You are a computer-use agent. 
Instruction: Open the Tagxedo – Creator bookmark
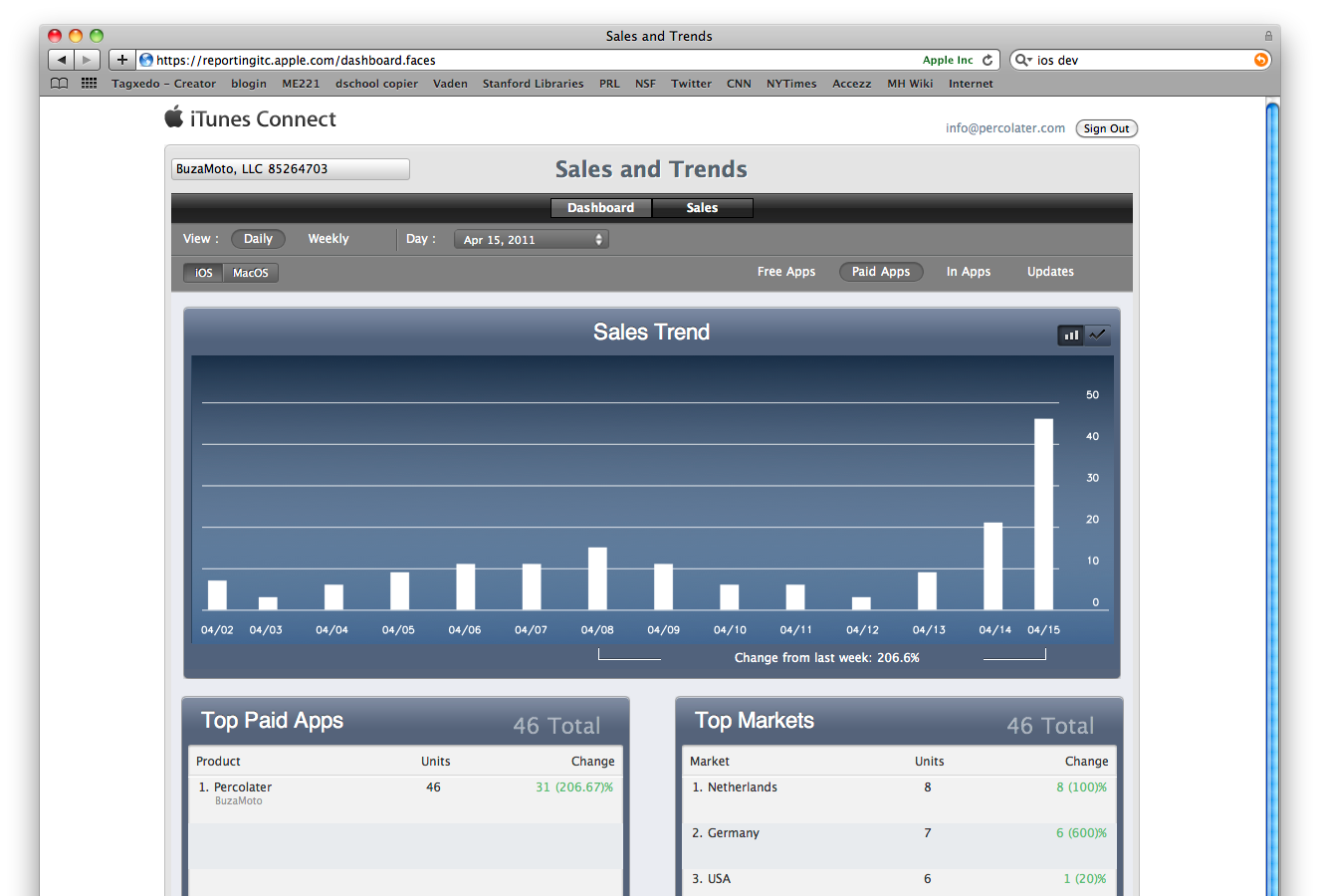(163, 84)
